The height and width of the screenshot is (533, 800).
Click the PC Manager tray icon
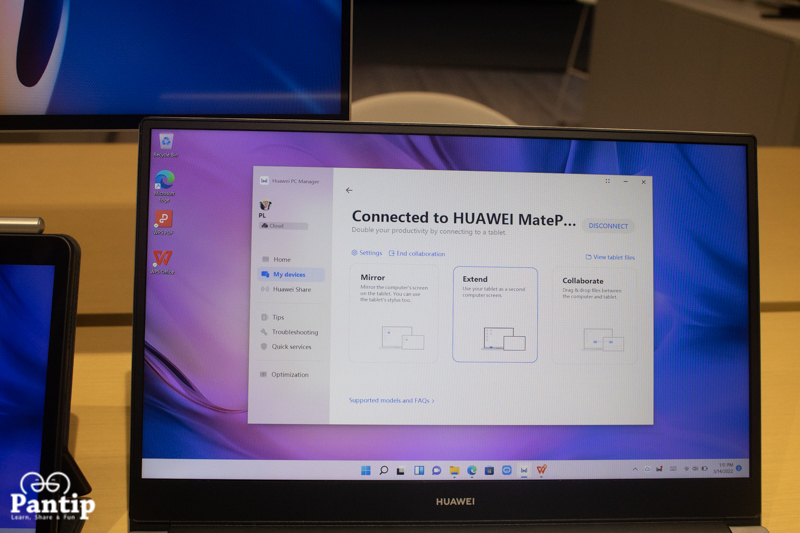tap(659, 469)
